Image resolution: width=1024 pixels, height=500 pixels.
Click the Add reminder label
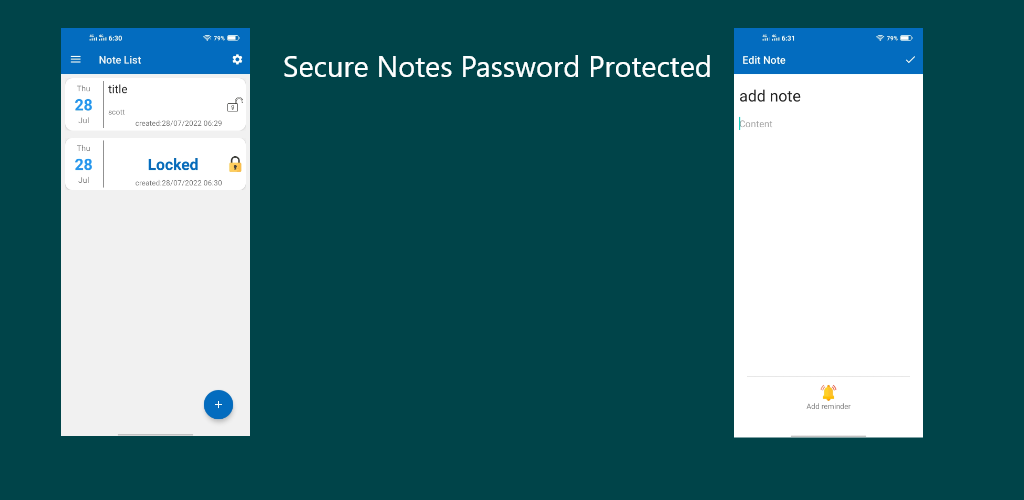(x=828, y=407)
